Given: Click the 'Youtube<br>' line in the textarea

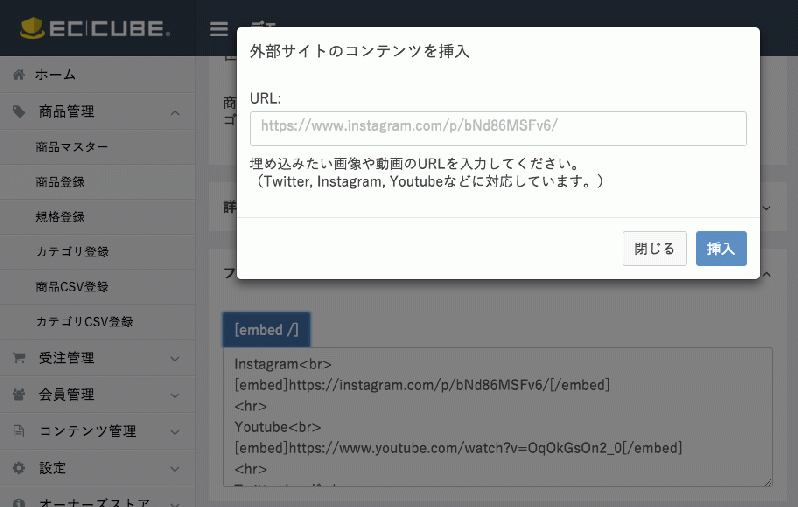Looking at the screenshot, I should pos(278,427).
